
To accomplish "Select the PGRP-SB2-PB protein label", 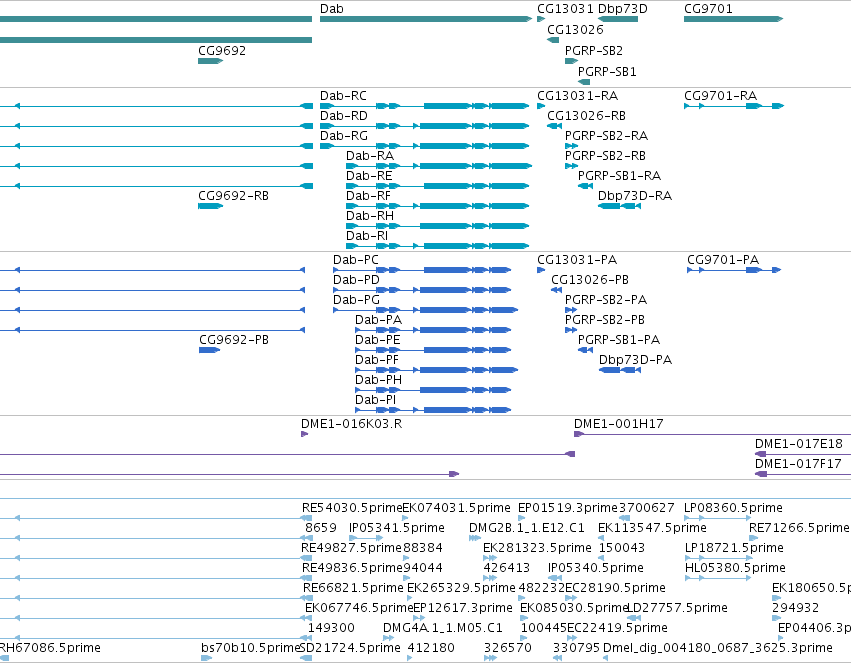I will tap(605, 320).
